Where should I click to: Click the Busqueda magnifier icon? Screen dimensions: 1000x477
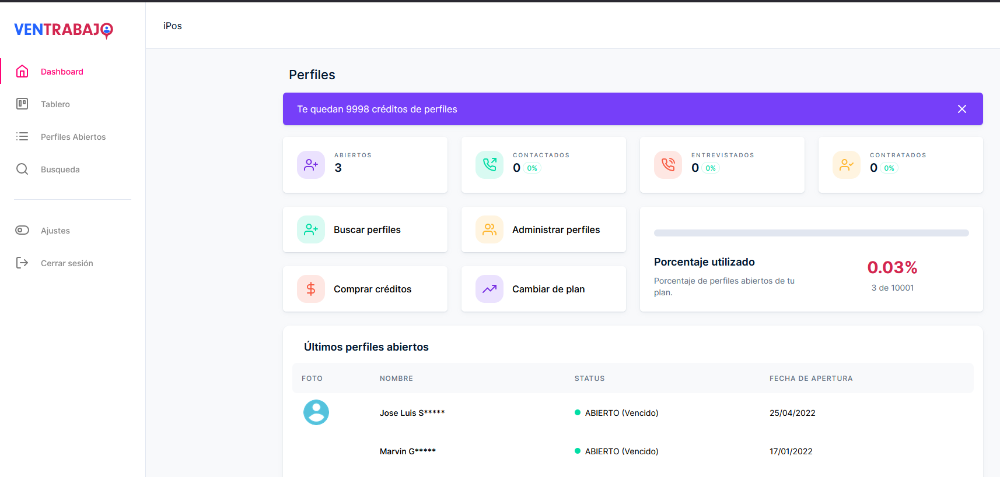coord(22,170)
